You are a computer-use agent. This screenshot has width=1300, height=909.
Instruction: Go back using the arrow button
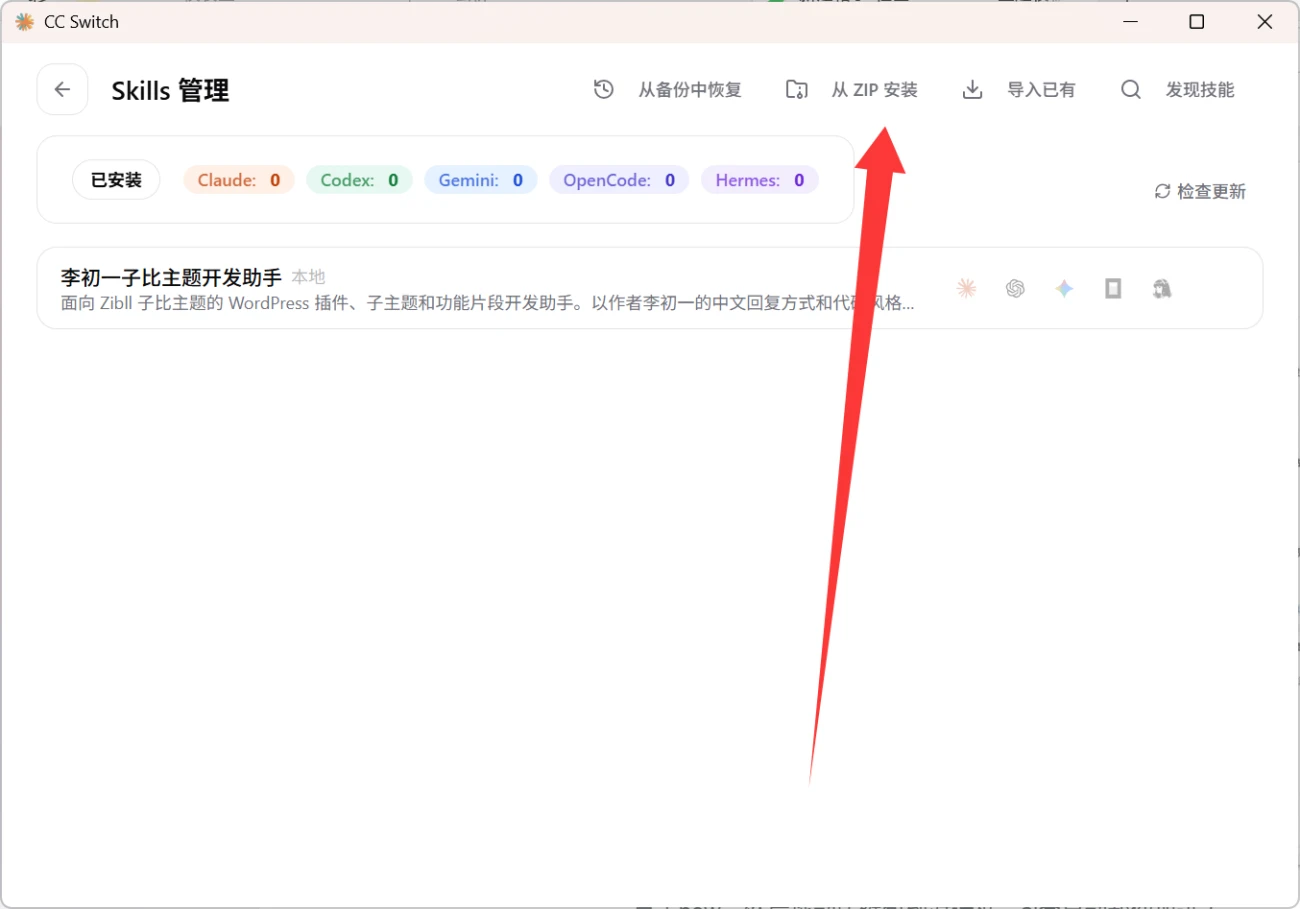coord(62,90)
